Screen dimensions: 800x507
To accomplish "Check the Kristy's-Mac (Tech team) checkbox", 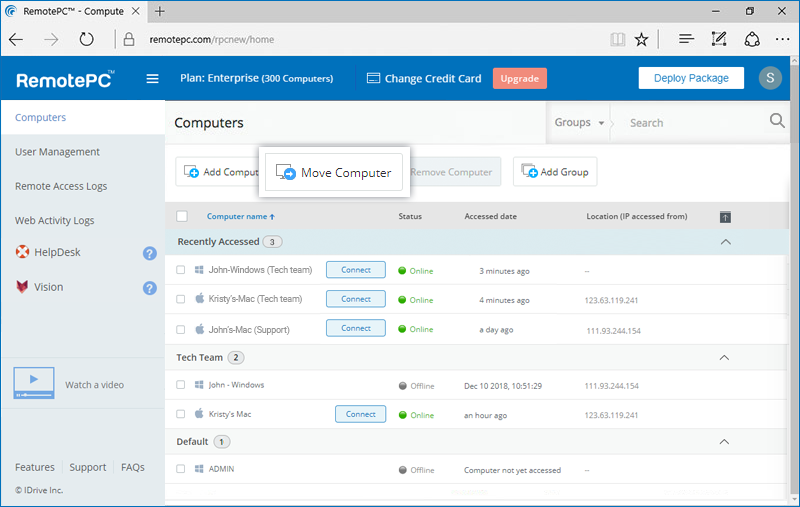I will pos(181,299).
